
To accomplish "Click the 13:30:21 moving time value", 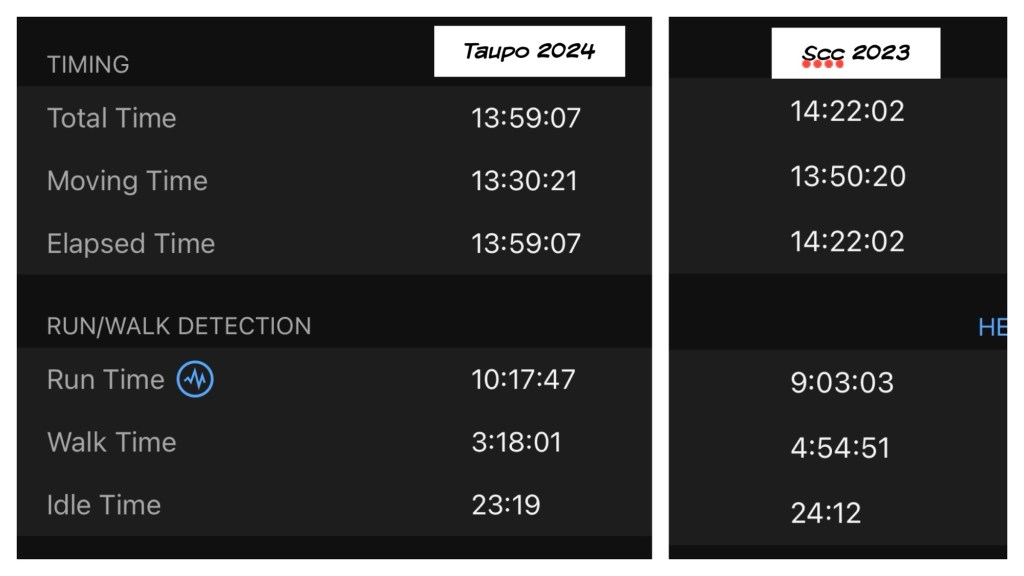I will point(524,181).
